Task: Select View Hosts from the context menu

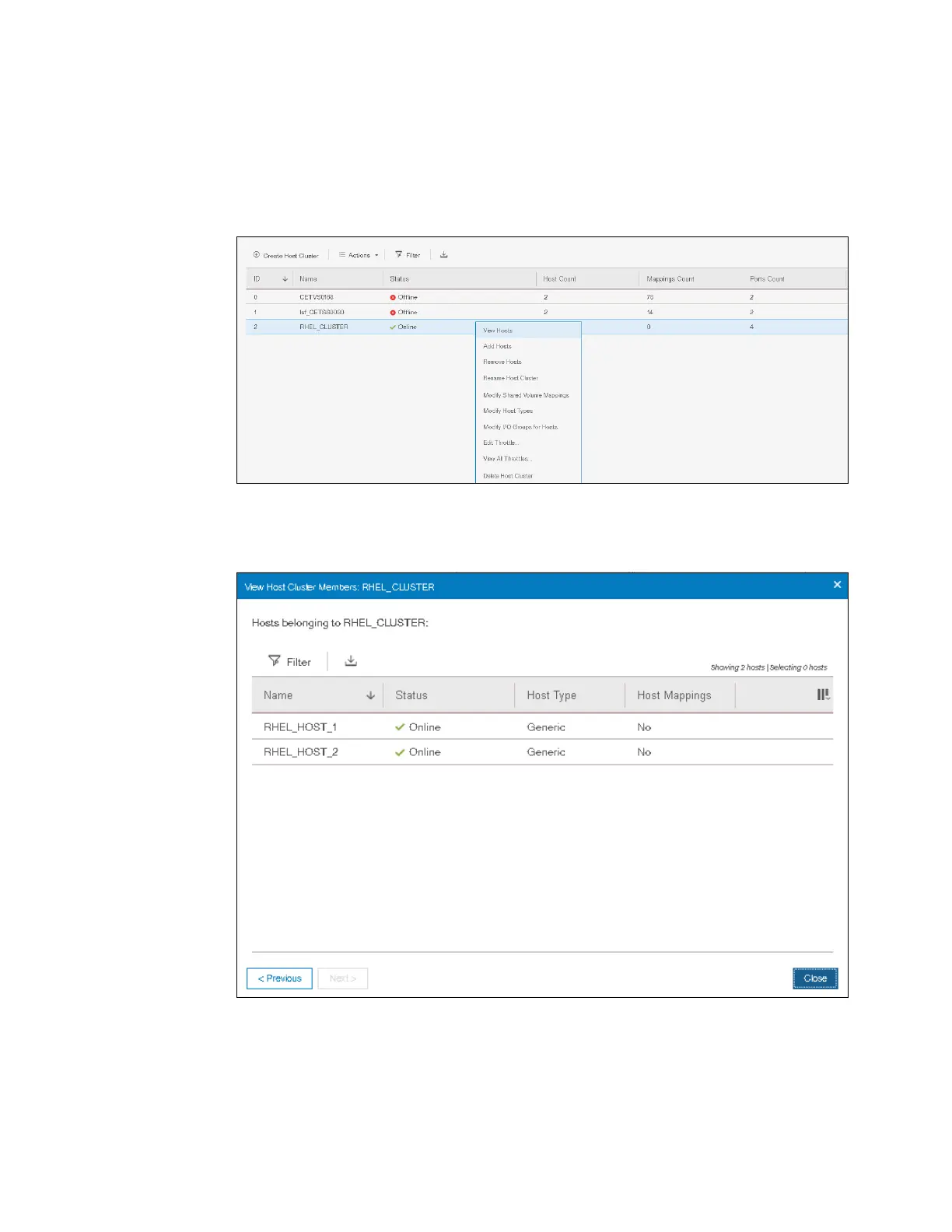Action: coord(498,331)
